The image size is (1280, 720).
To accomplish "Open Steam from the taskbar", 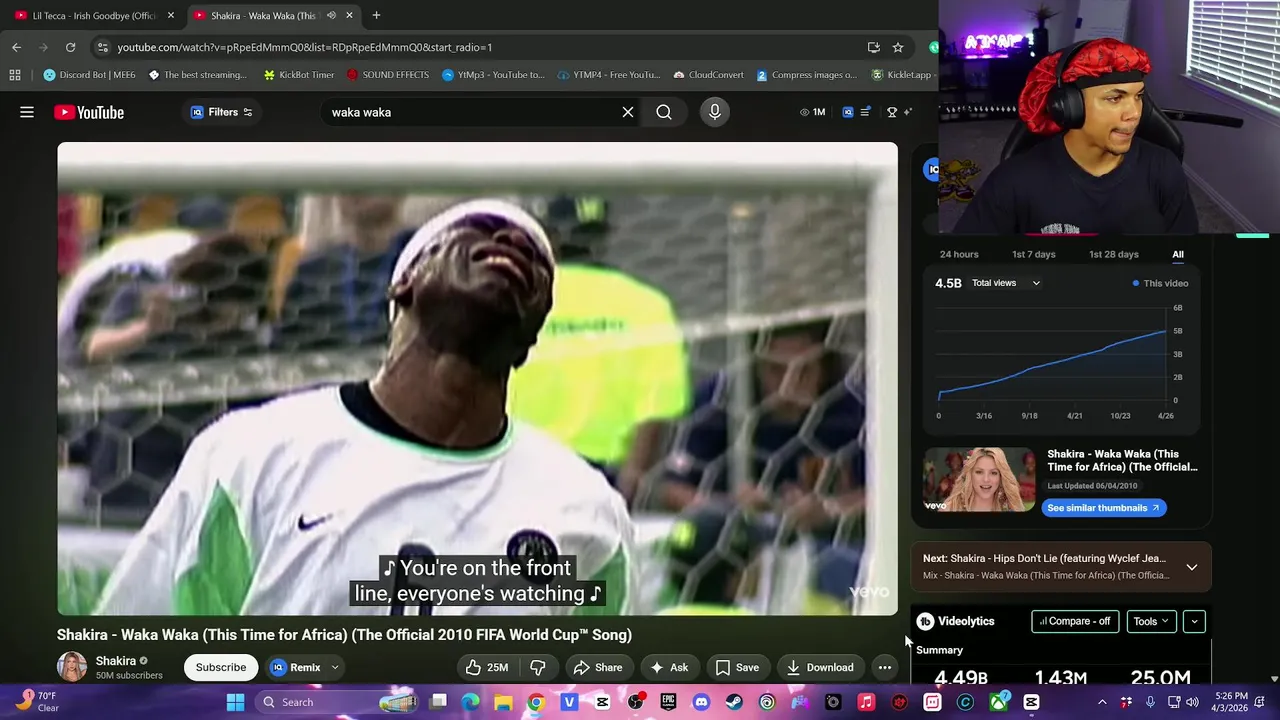I will [734, 702].
